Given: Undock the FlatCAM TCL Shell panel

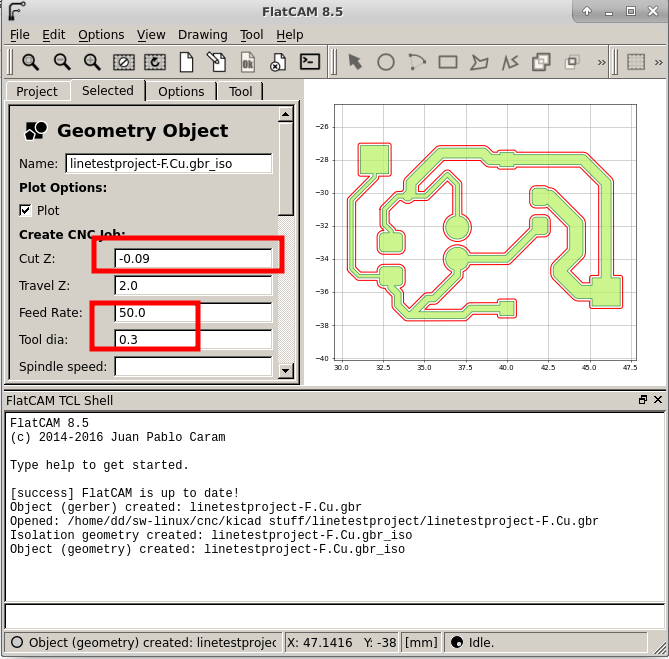Looking at the screenshot, I should point(643,400).
